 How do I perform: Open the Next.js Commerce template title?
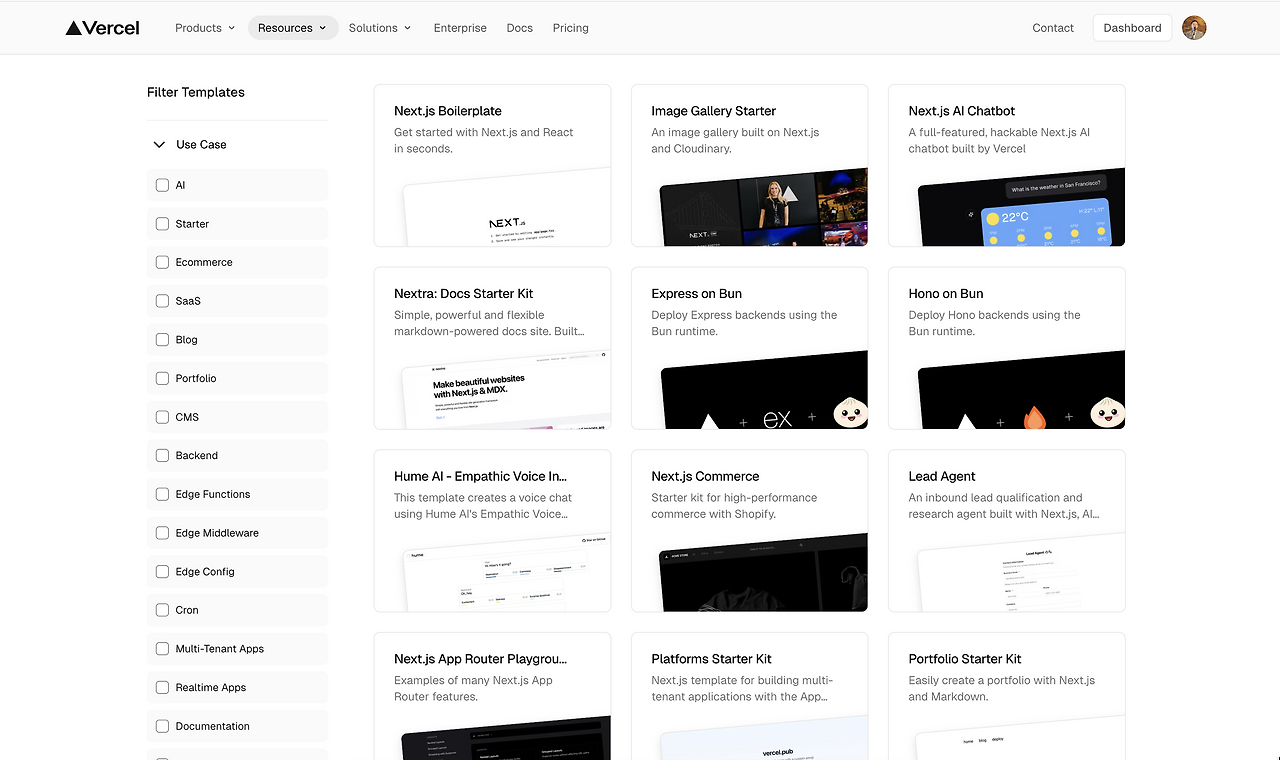click(705, 477)
